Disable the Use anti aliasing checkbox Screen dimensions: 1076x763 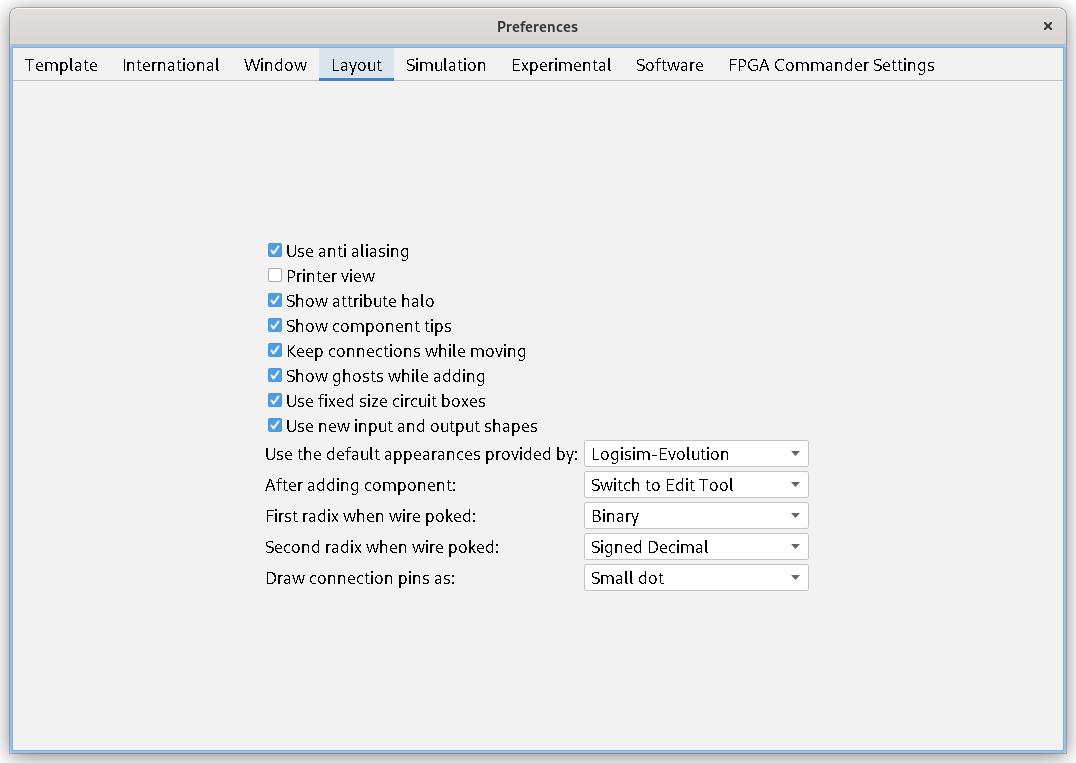pyautogui.click(x=275, y=250)
